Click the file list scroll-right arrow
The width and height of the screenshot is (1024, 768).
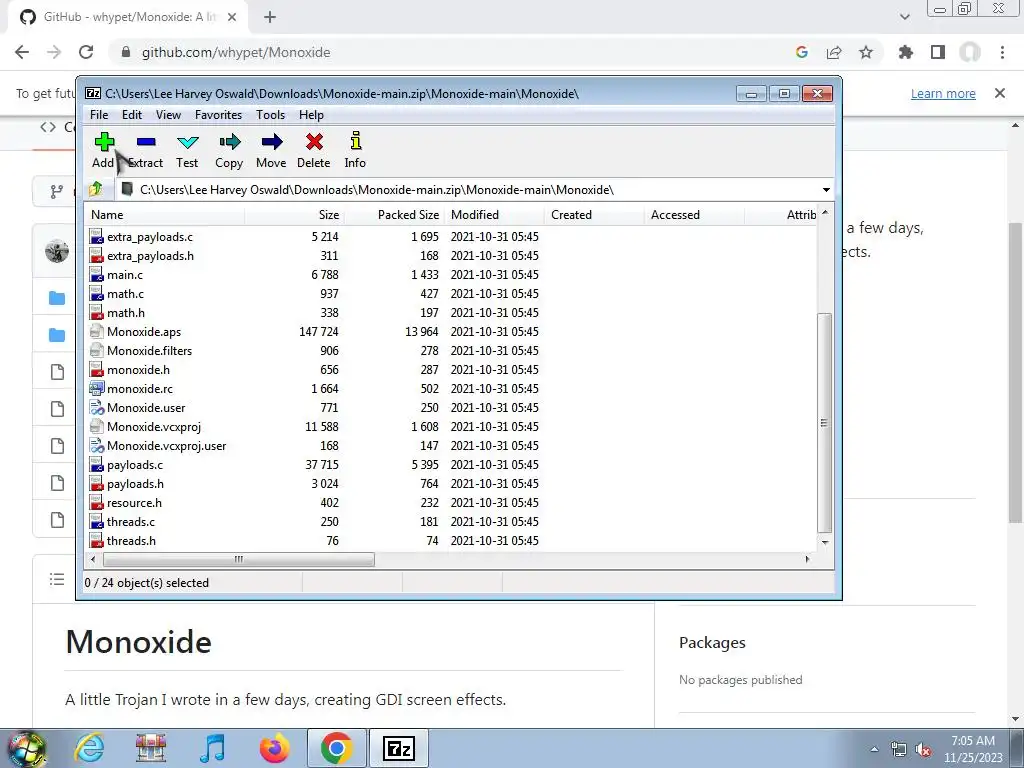808,559
